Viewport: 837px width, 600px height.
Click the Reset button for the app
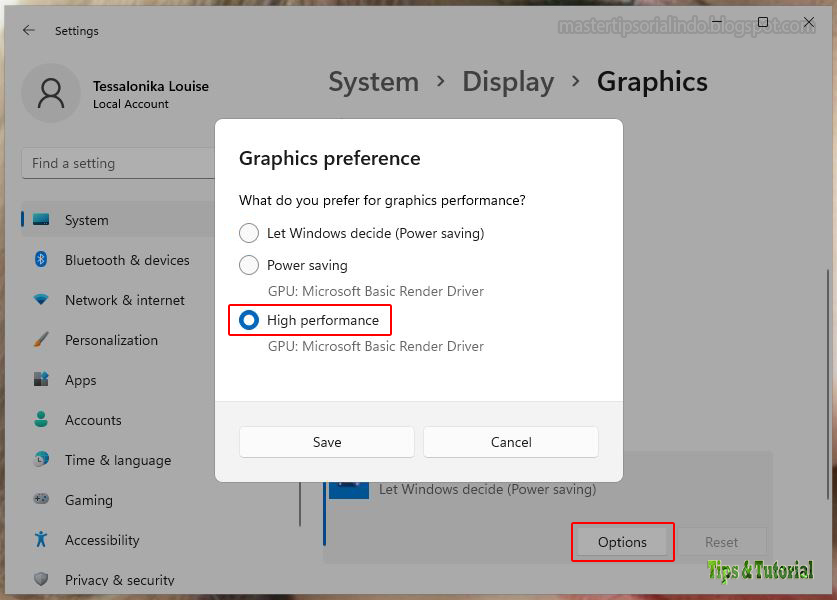(x=721, y=542)
